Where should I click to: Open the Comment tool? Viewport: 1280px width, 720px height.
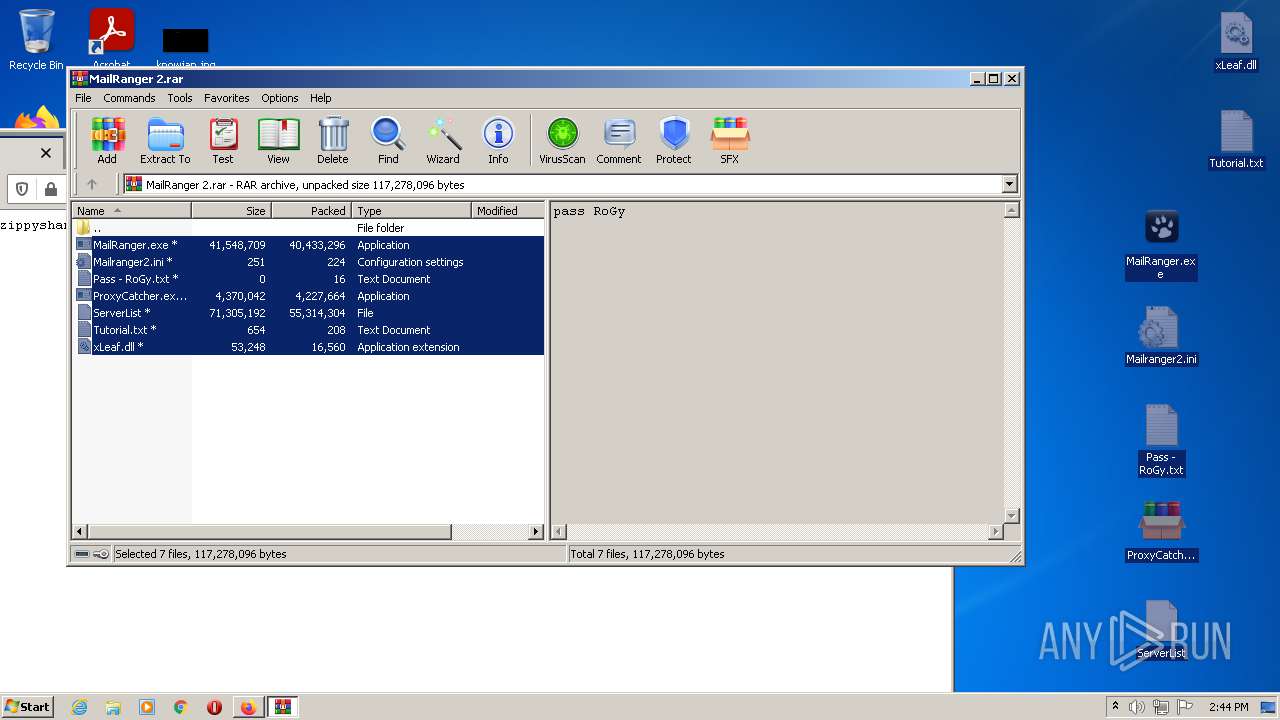coord(619,141)
